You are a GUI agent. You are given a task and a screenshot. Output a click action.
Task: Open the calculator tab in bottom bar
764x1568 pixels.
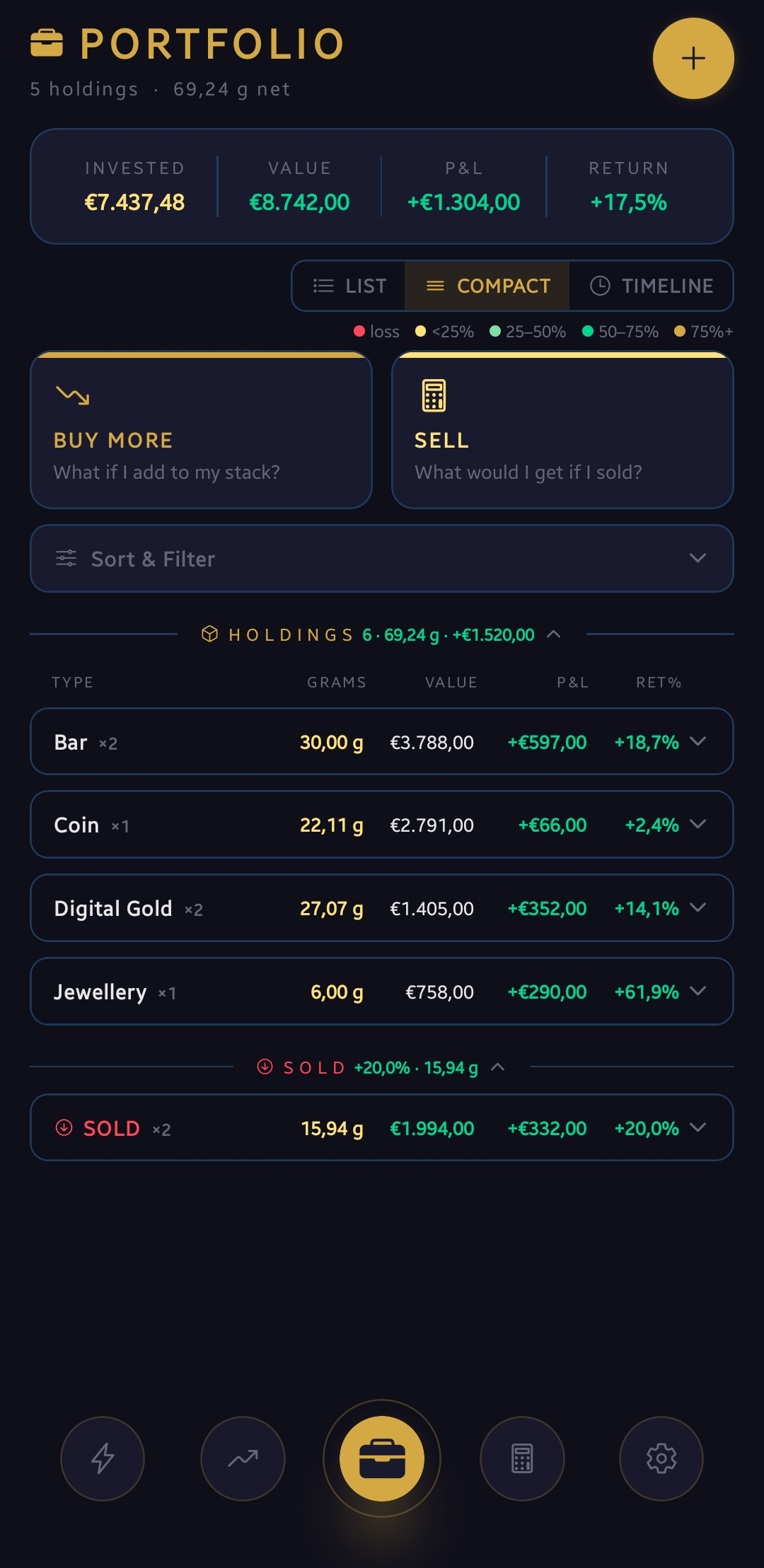pyautogui.click(x=522, y=1458)
